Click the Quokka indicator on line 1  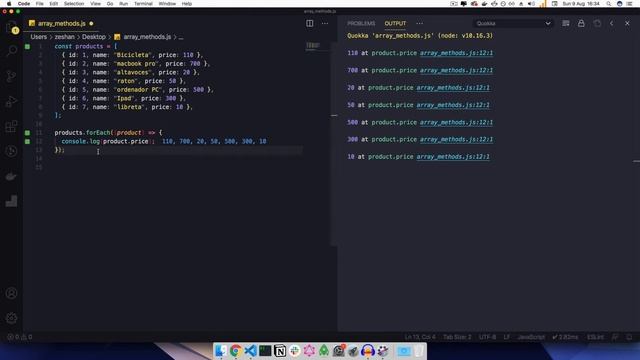(27, 47)
